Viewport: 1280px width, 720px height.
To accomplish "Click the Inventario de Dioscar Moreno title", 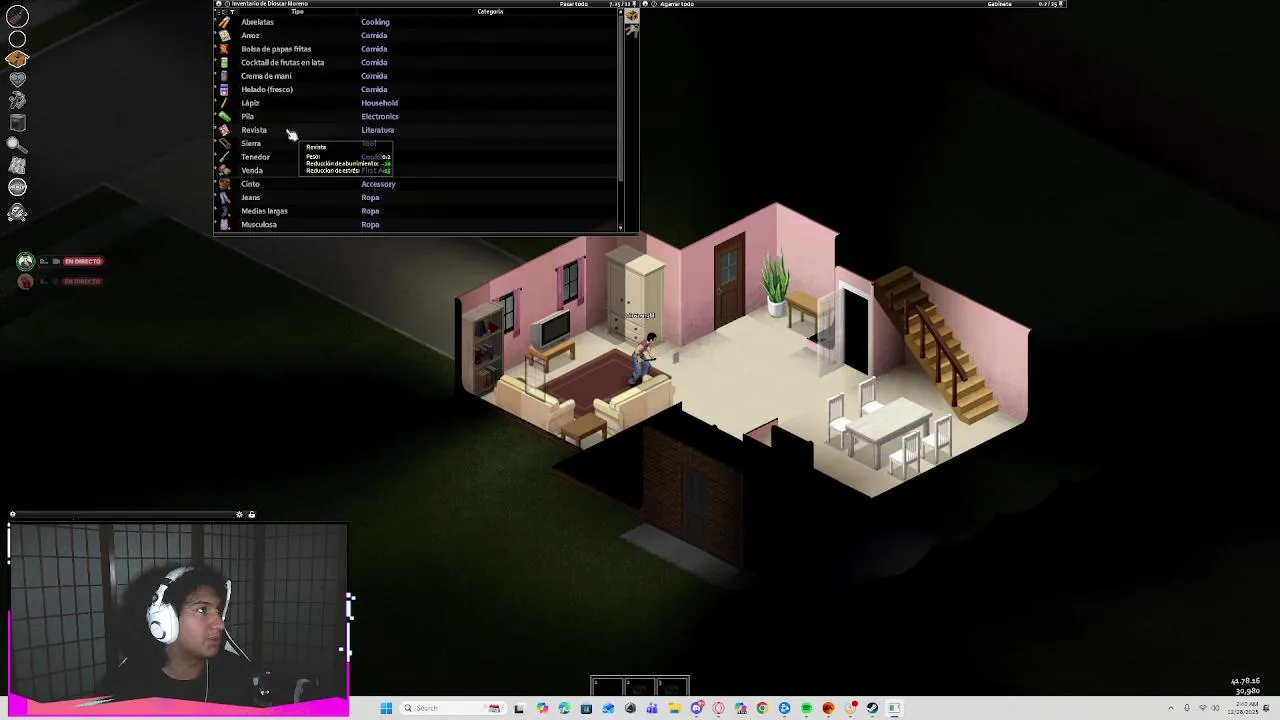I will click(269, 4).
